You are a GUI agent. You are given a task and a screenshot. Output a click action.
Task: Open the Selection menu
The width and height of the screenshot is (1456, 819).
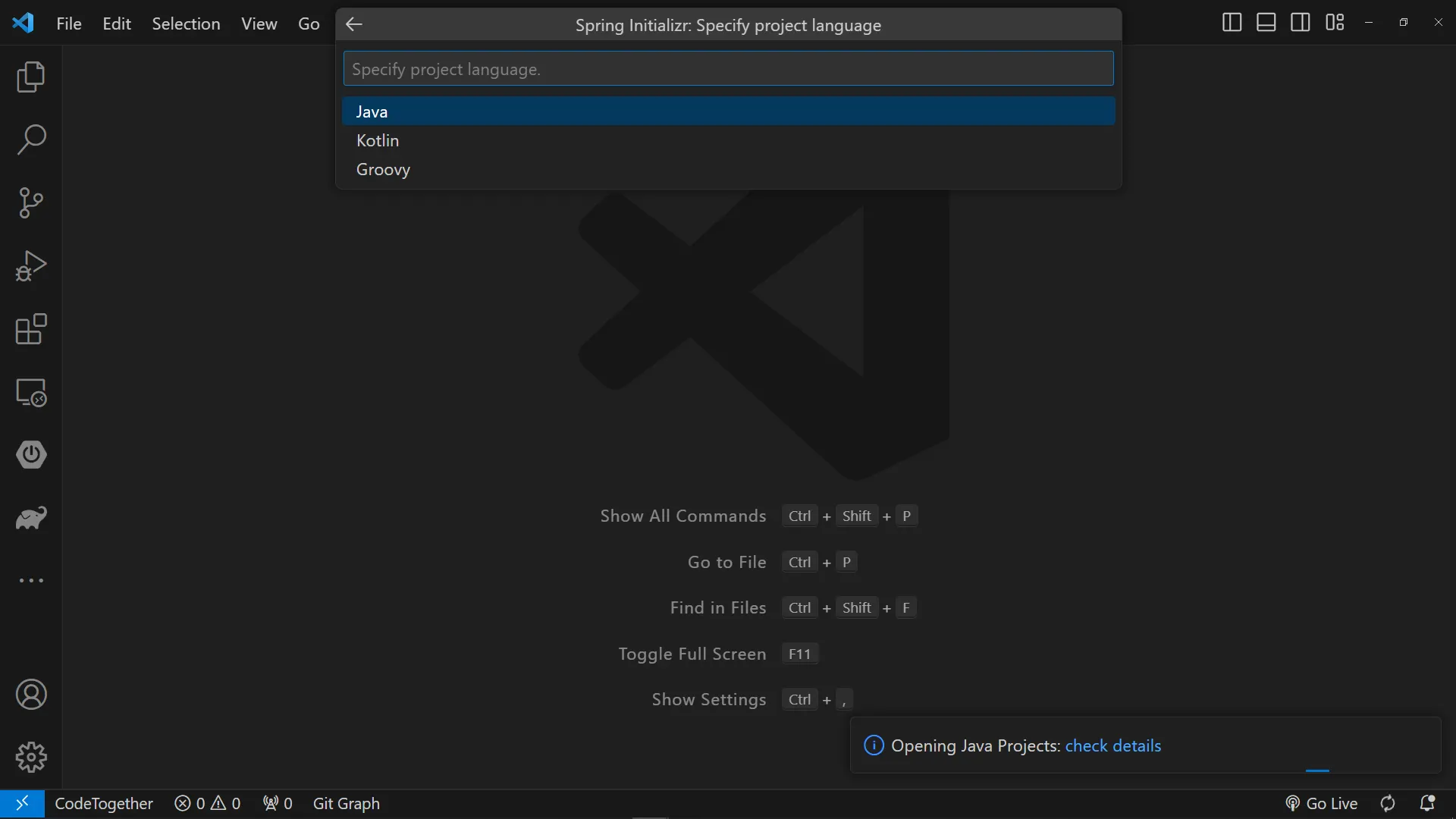tap(186, 24)
